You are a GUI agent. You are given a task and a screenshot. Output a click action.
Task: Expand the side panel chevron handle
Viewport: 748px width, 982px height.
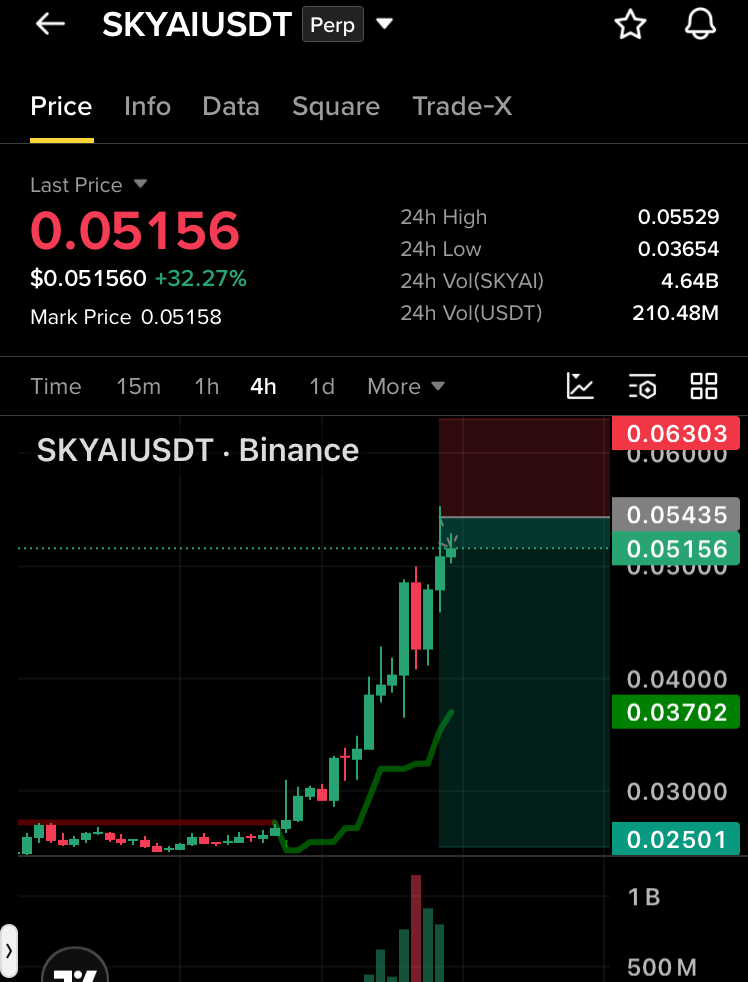click(8, 951)
